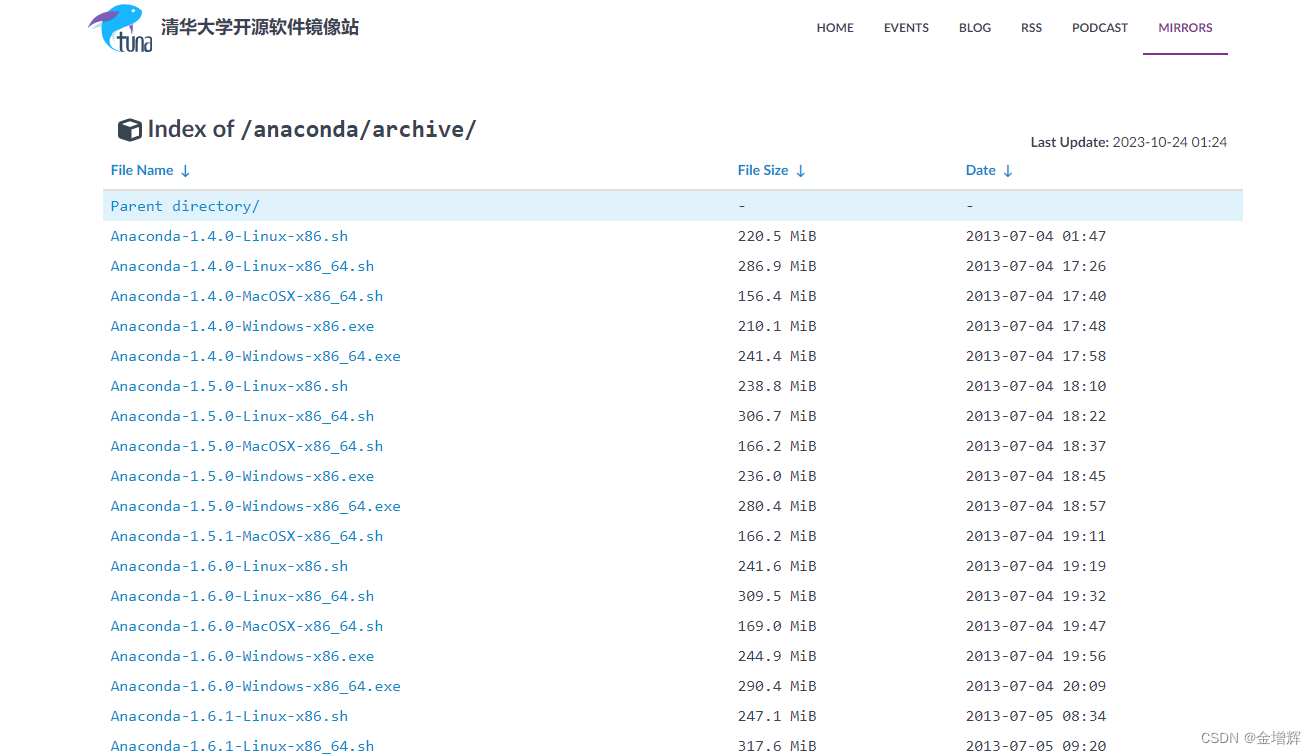Image resolution: width=1316 pixels, height=754 pixels.
Task: Go to the BLOG page
Action: (975, 28)
